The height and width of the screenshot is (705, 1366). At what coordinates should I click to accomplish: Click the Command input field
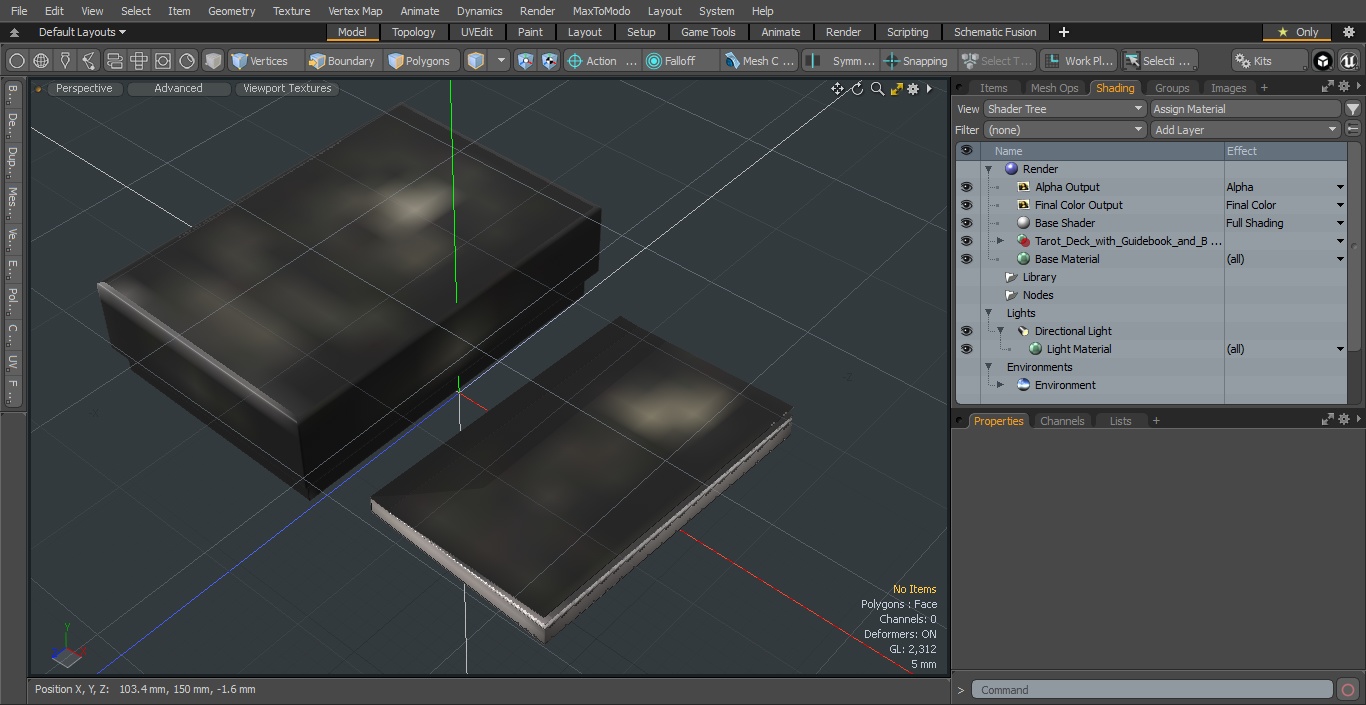[1152, 690]
